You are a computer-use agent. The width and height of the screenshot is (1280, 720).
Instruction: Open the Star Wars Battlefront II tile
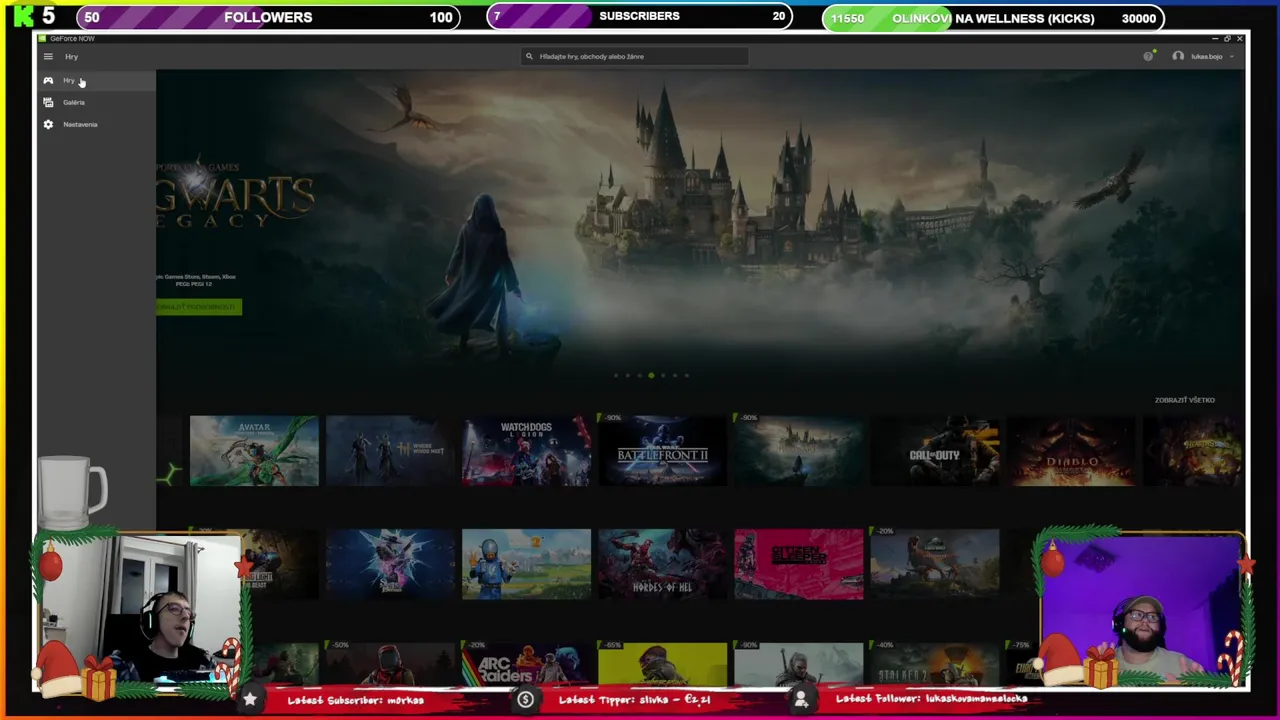(662, 451)
